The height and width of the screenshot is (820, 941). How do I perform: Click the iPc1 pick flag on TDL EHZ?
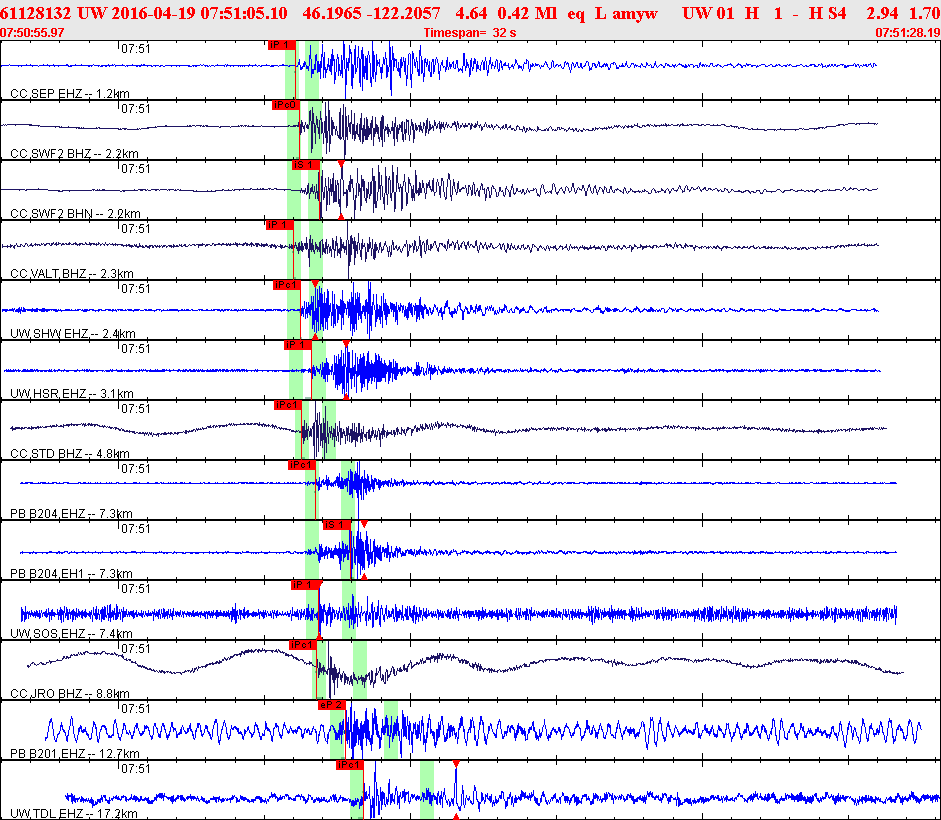(349, 765)
